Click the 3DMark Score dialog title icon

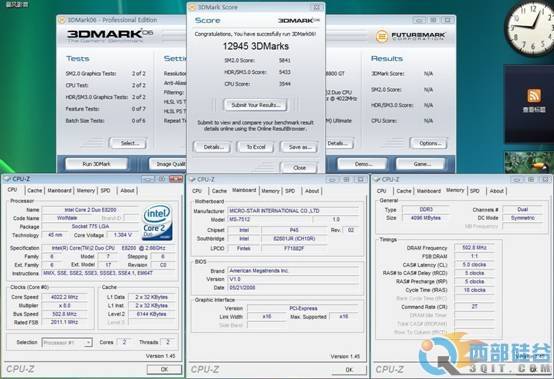pyautogui.click(x=193, y=7)
